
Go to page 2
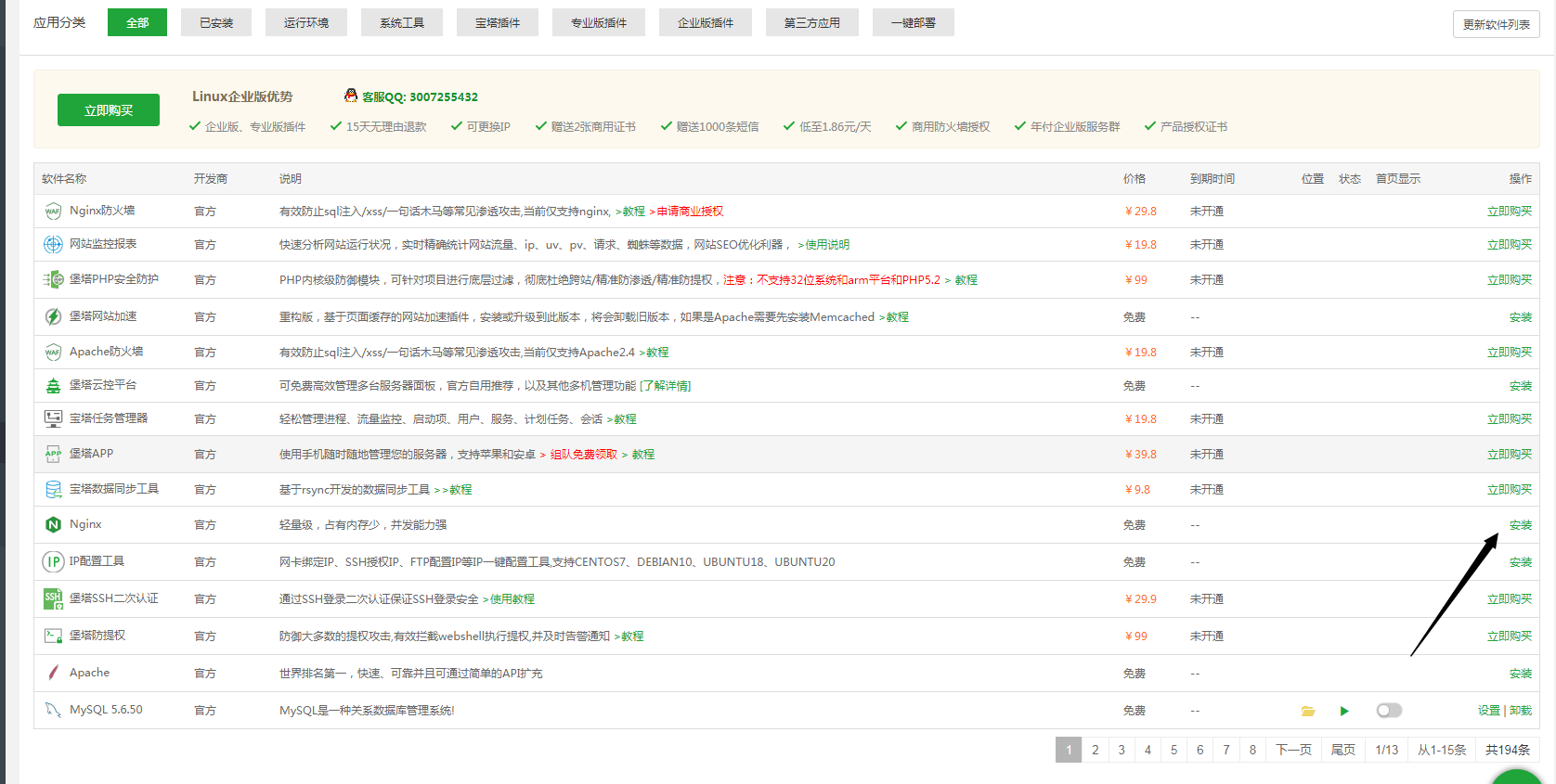[x=1096, y=750]
